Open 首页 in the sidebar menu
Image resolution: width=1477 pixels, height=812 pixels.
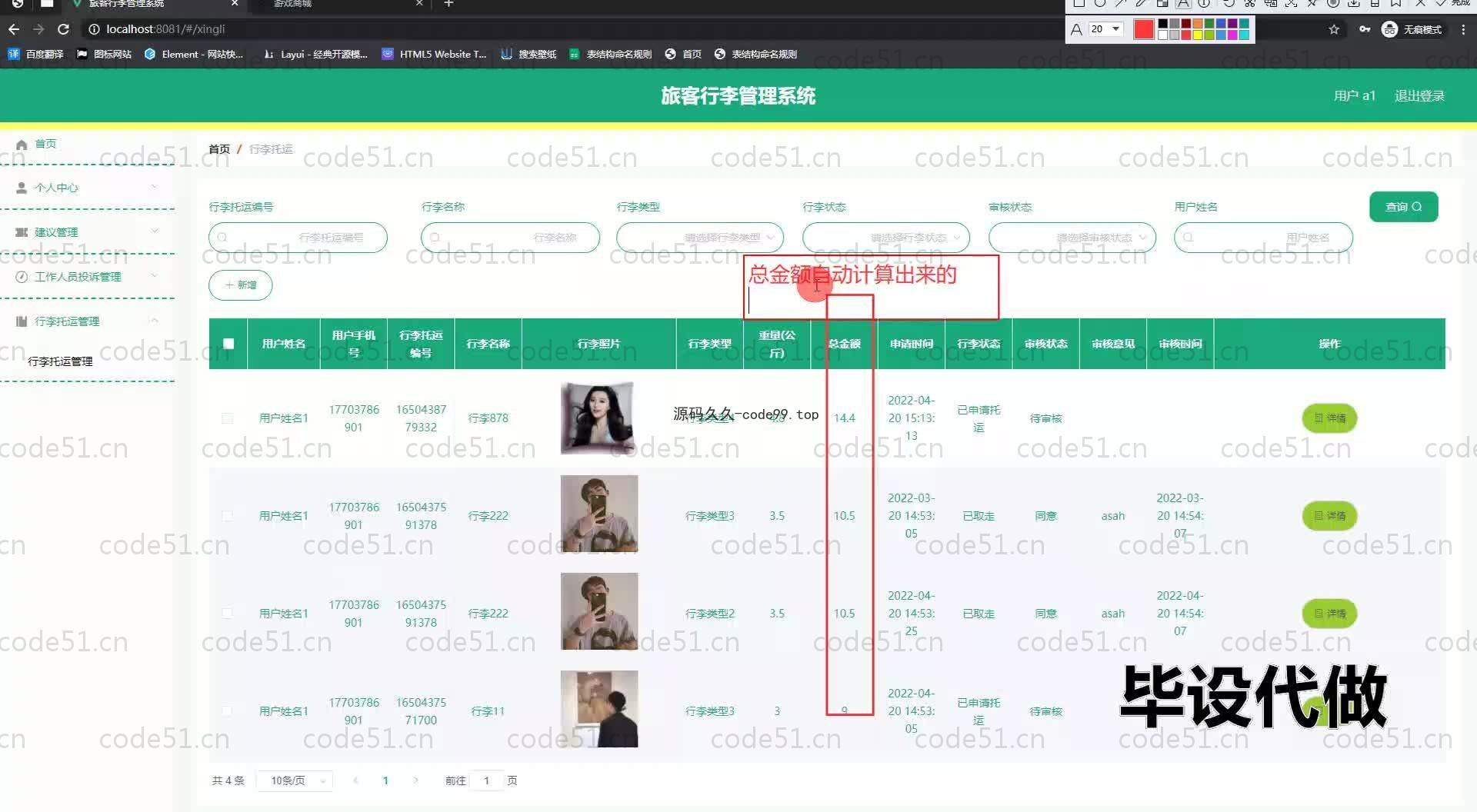coord(45,144)
